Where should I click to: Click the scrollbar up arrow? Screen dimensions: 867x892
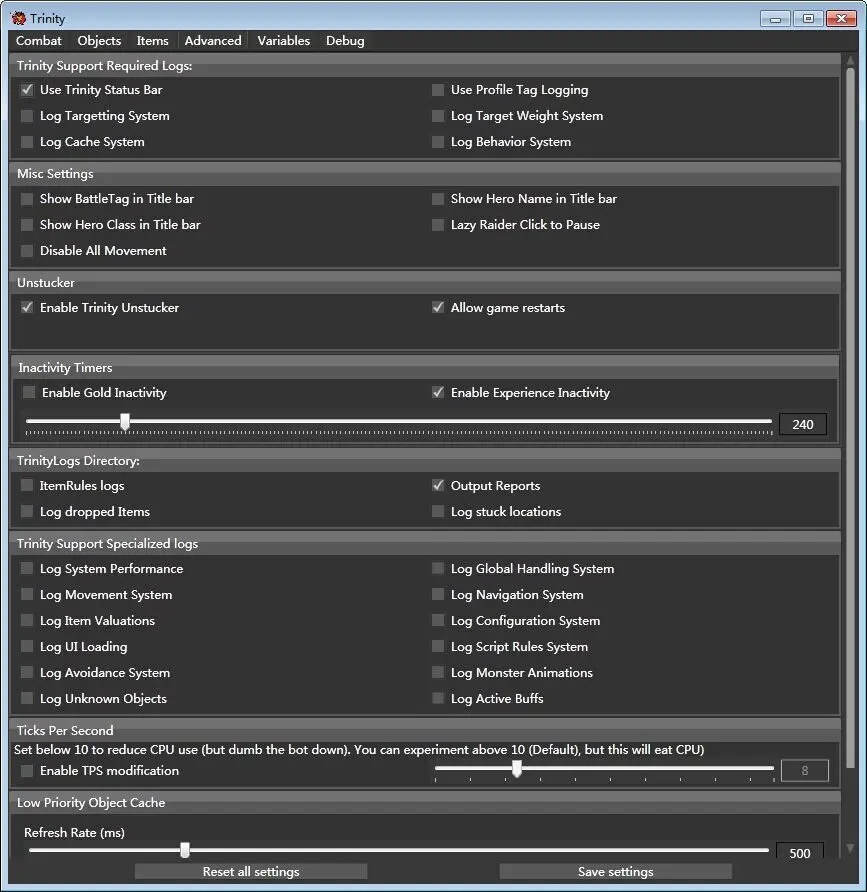click(x=851, y=60)
